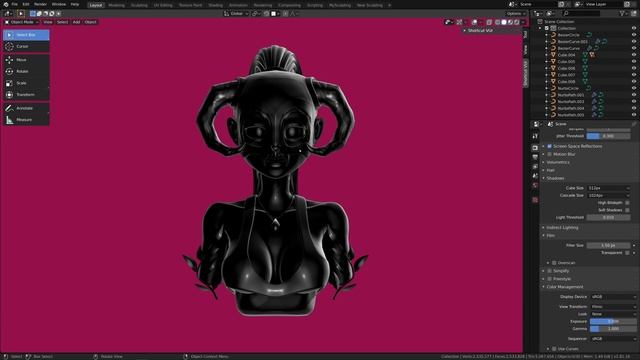Switch to solid viewport shading
640x360 pixels.
[504, 22]
